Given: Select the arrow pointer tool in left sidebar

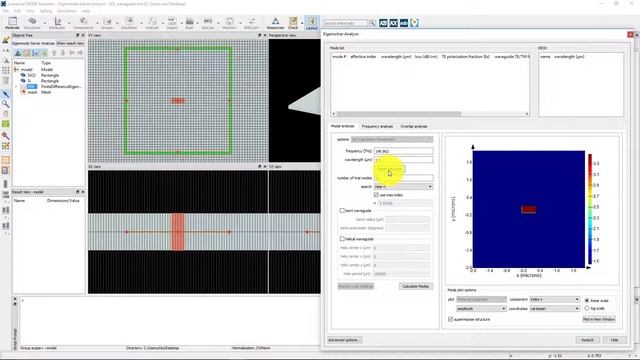Looking at the screenshot, I should point(6,94).
